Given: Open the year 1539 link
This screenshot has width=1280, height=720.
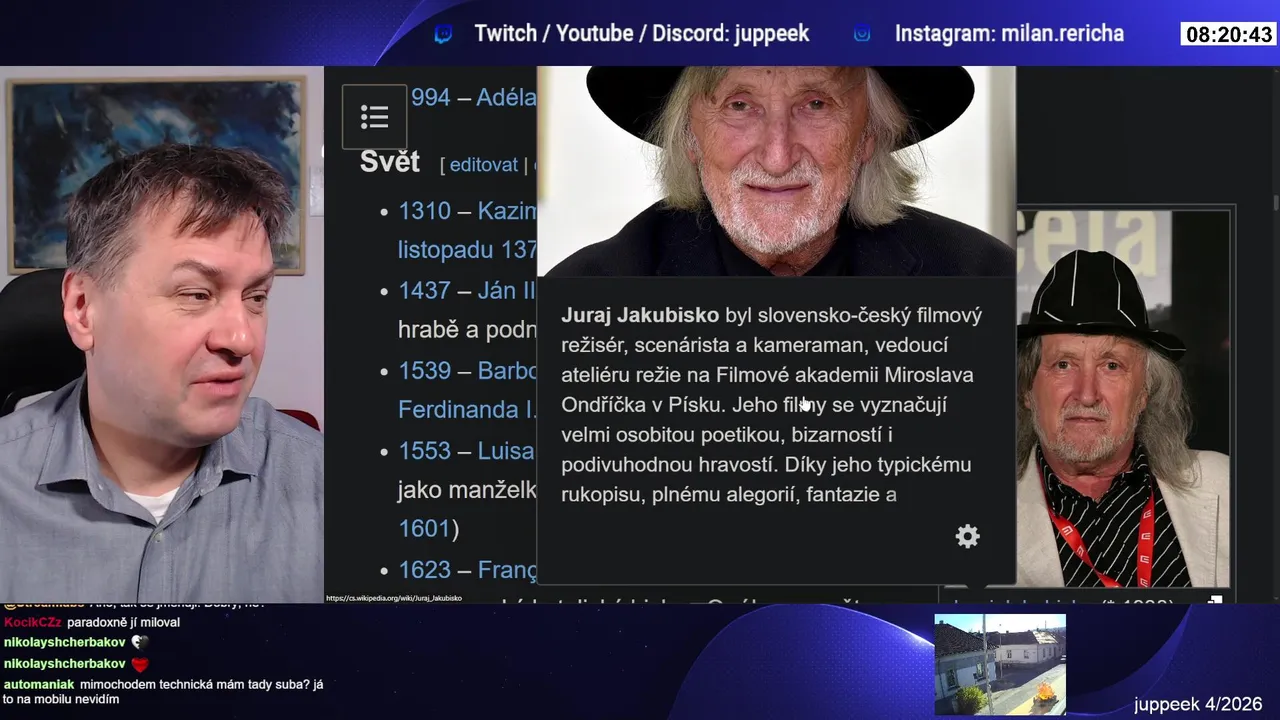Looking at the screenshot, I should 424,371.
